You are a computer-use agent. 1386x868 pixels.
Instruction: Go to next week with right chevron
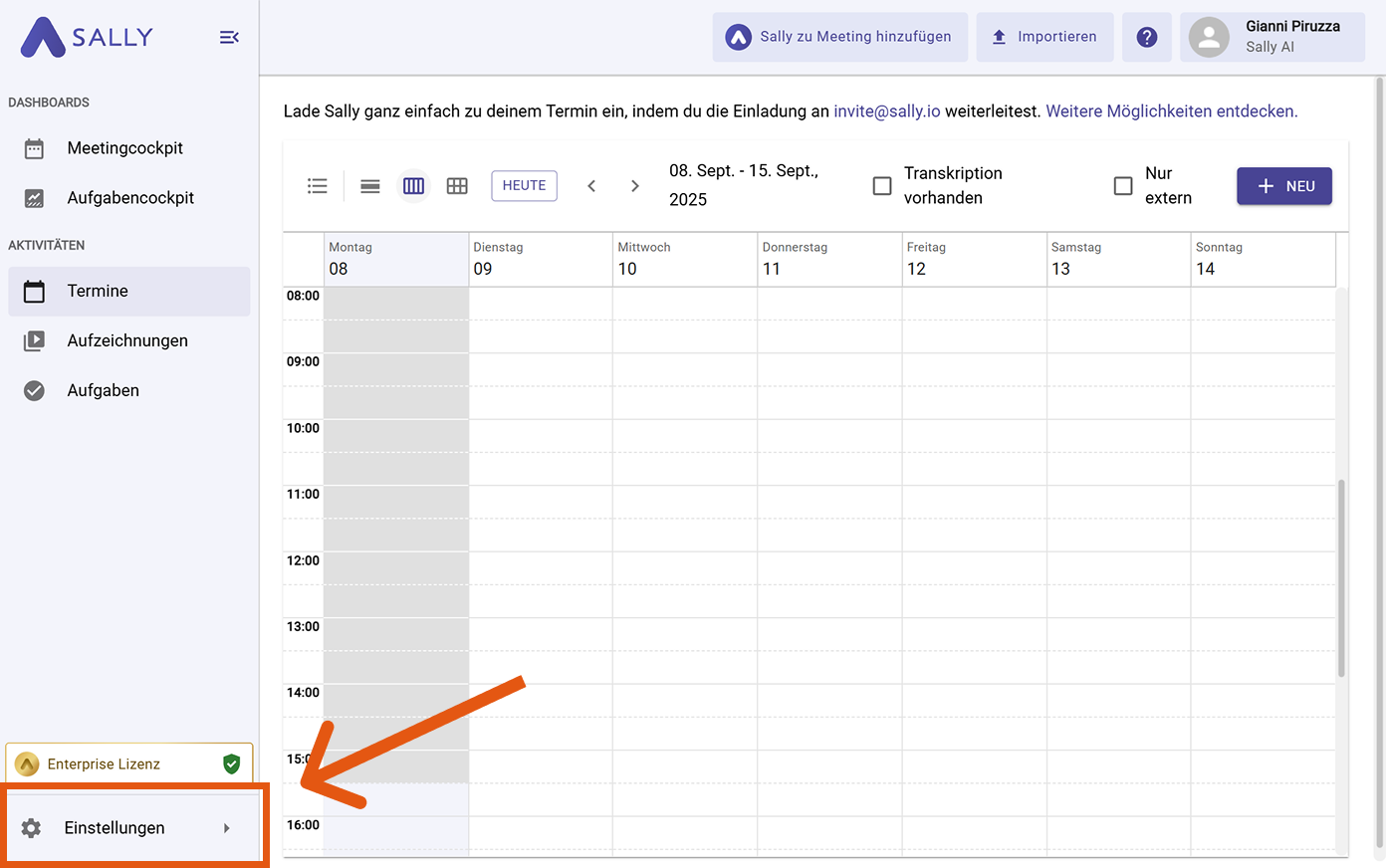pos(635,186)
